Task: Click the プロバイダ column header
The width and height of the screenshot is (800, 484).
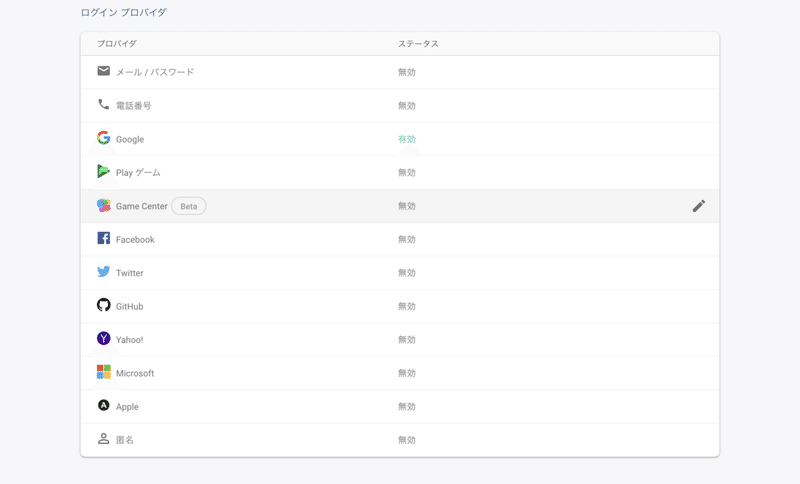Action: (117, 44)
